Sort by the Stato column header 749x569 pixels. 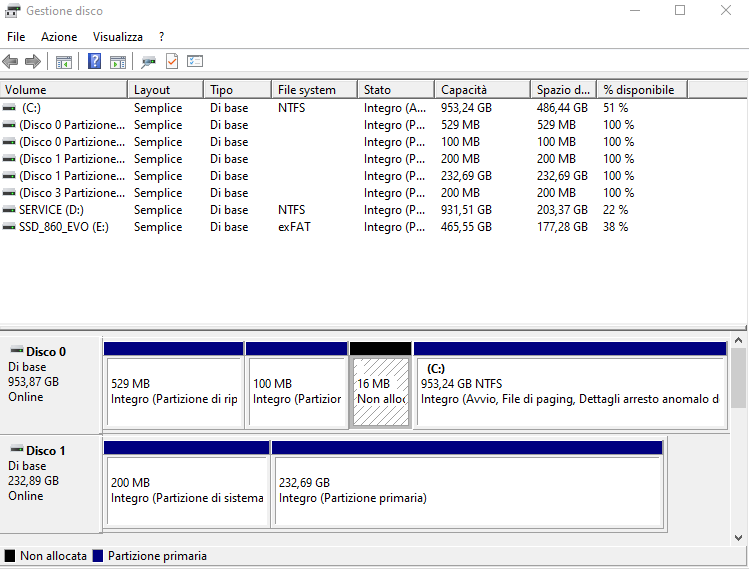click(396, 90)
